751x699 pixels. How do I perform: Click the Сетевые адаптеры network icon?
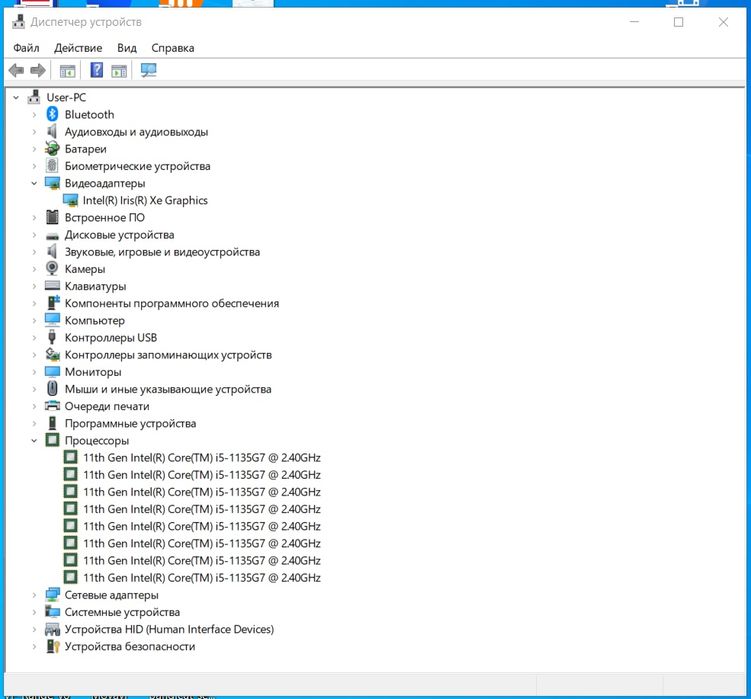(52, 595)
